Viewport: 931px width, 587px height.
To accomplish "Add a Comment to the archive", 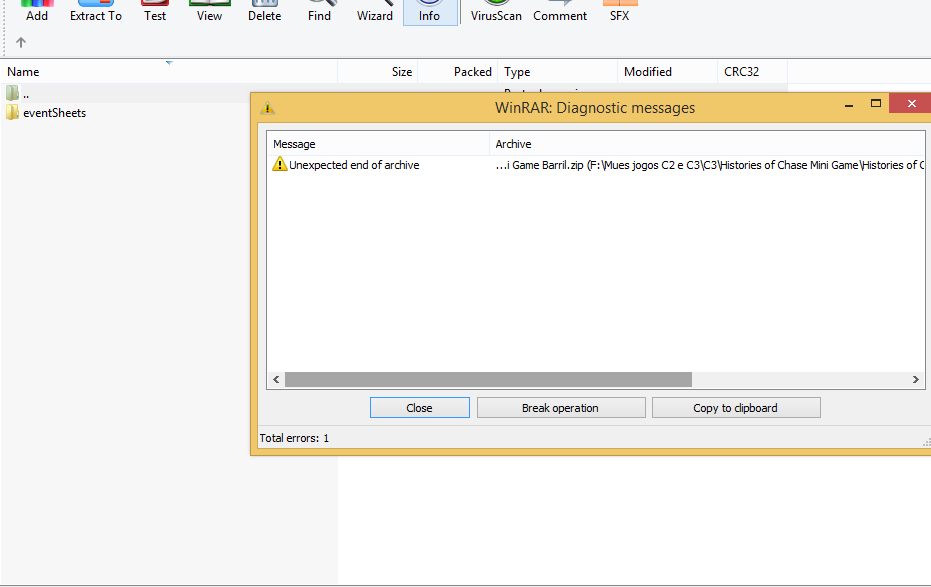I will click(x=560, y=12).
